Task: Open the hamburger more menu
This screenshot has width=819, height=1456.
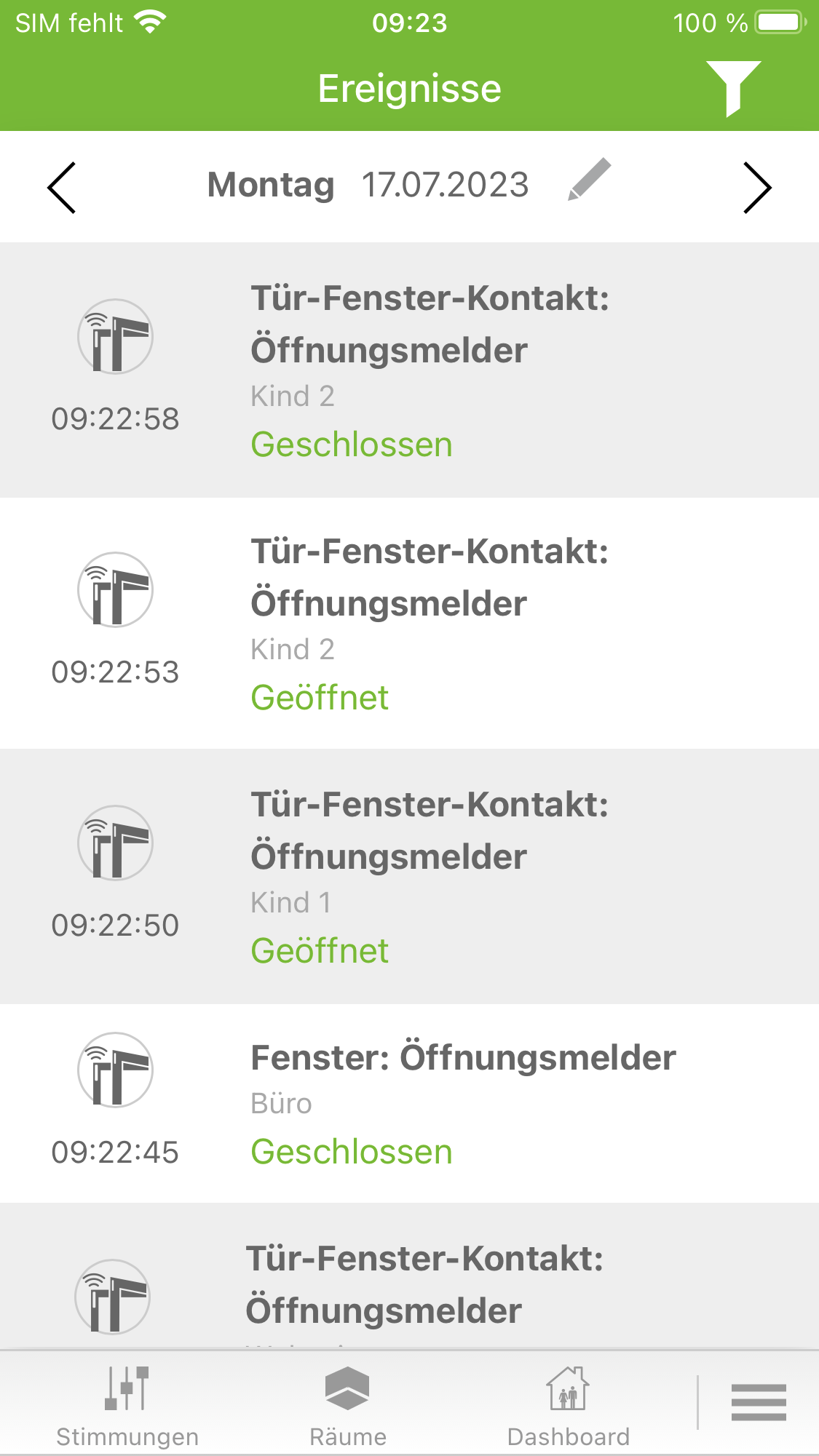Action: tap(758, 1402)
